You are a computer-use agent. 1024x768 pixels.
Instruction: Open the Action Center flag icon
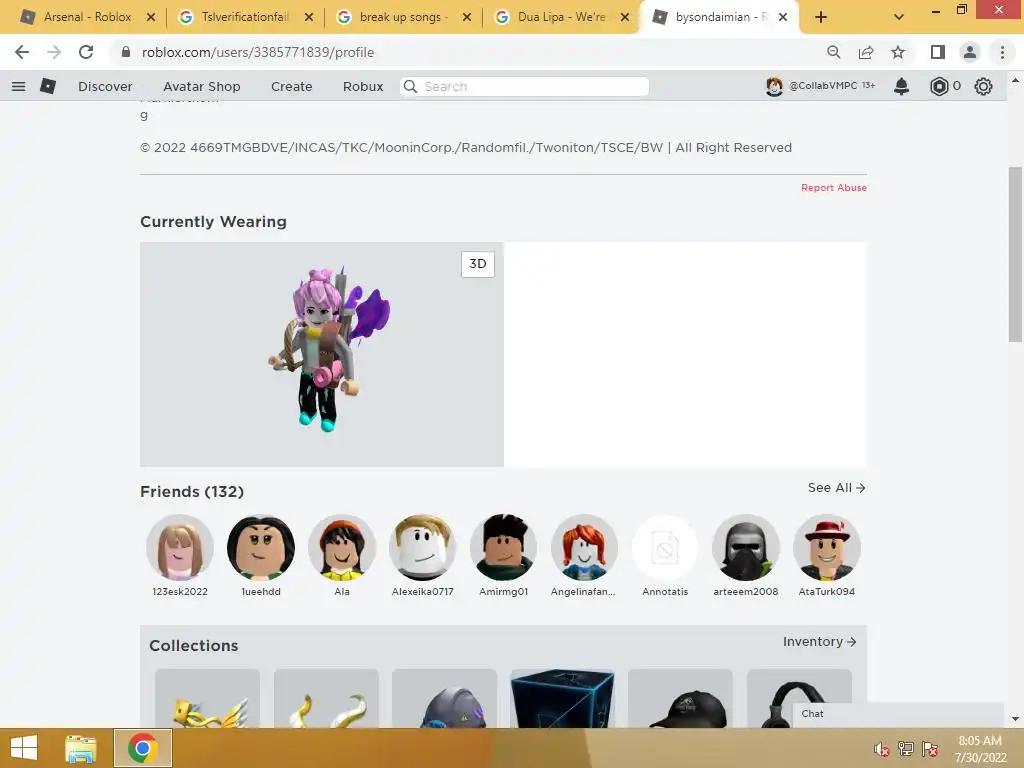pyautogui.click(x=930, y=750)
